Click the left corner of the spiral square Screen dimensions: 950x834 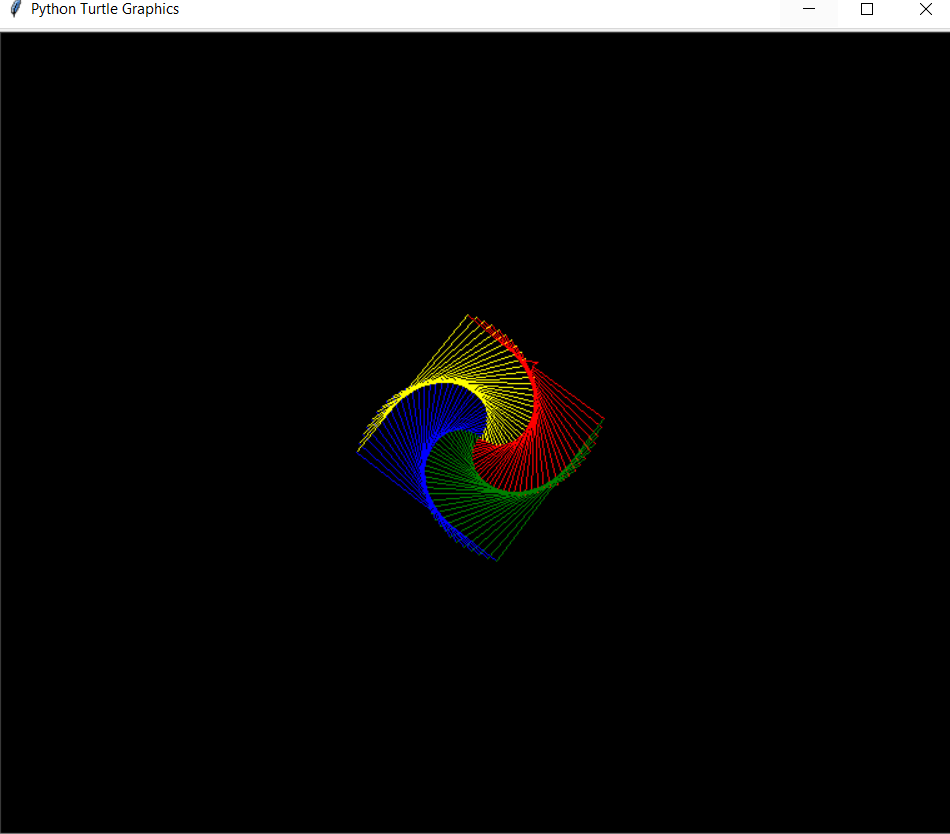coord(358,452)
